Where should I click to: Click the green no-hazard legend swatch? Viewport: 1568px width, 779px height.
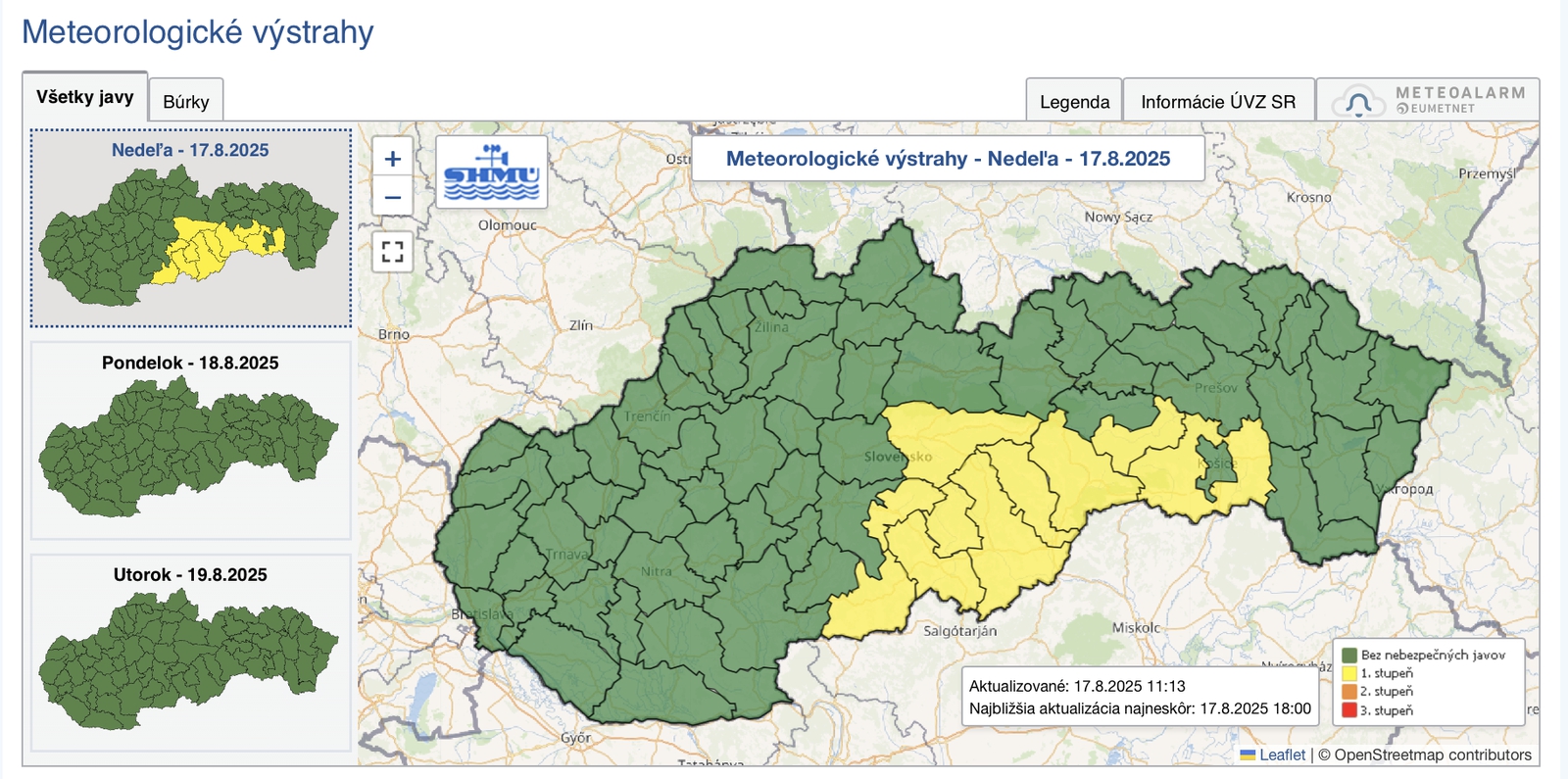click(1348, 655)
